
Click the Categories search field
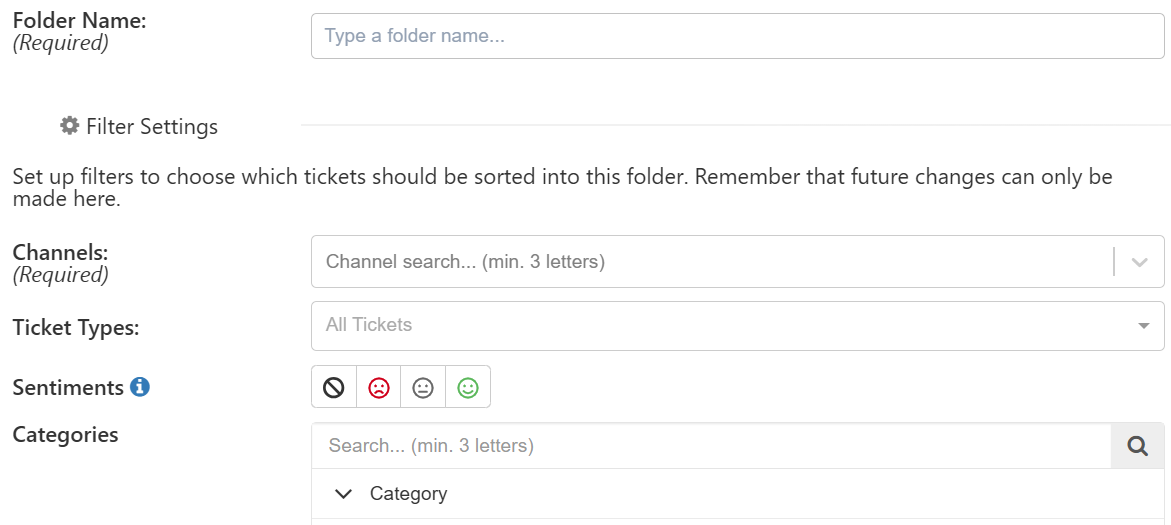711,446
